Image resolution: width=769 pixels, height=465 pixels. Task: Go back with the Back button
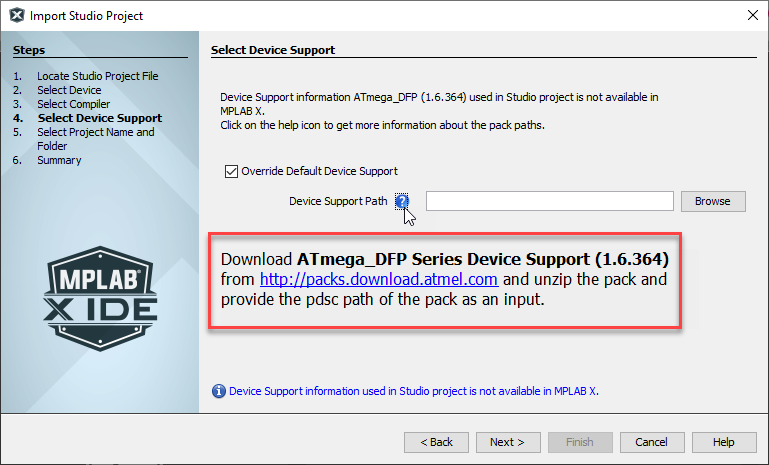pyautogui.click(x=436, y=442)
